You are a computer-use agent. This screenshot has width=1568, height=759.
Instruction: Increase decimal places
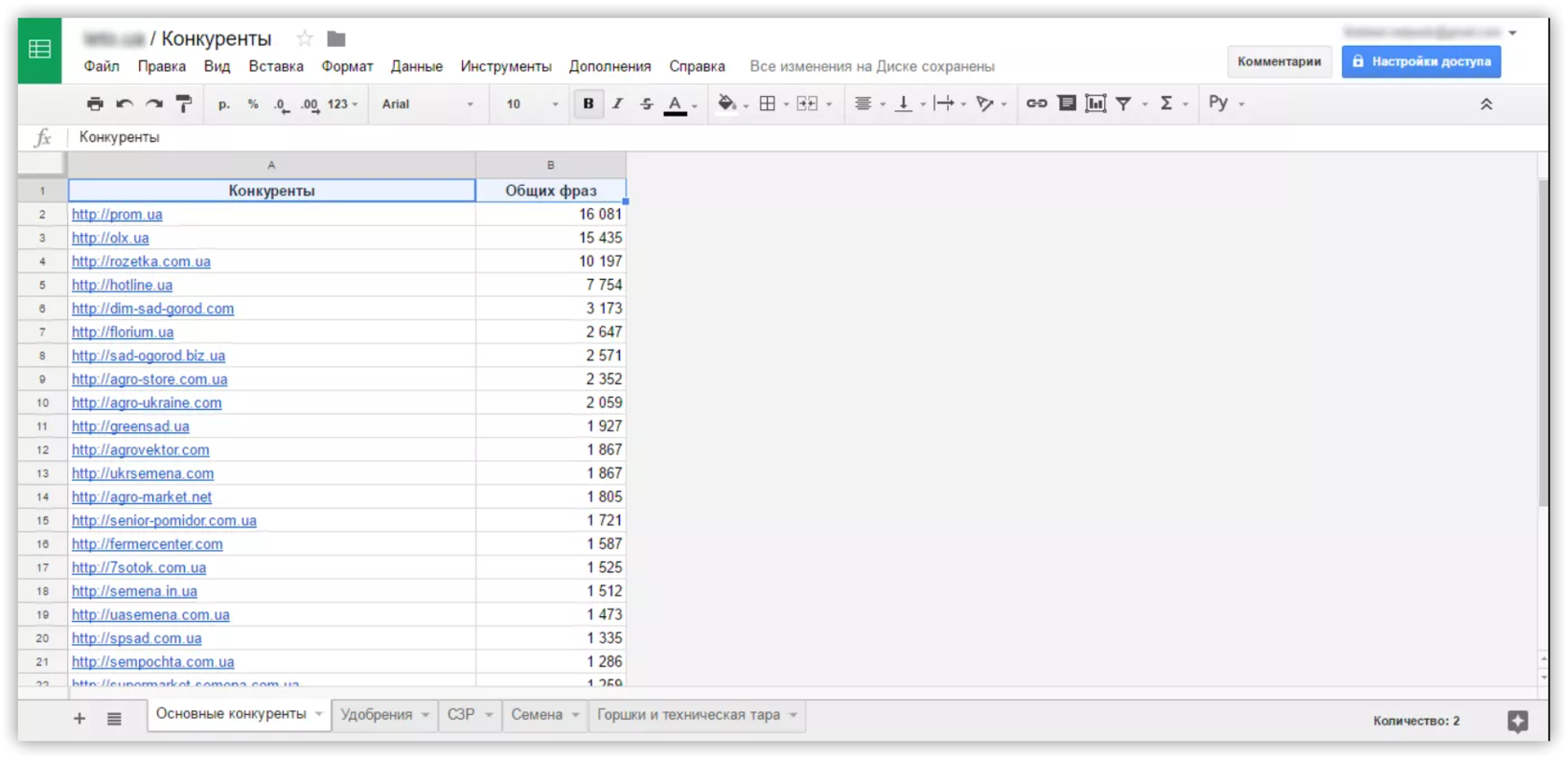click(x=310, y=104)
